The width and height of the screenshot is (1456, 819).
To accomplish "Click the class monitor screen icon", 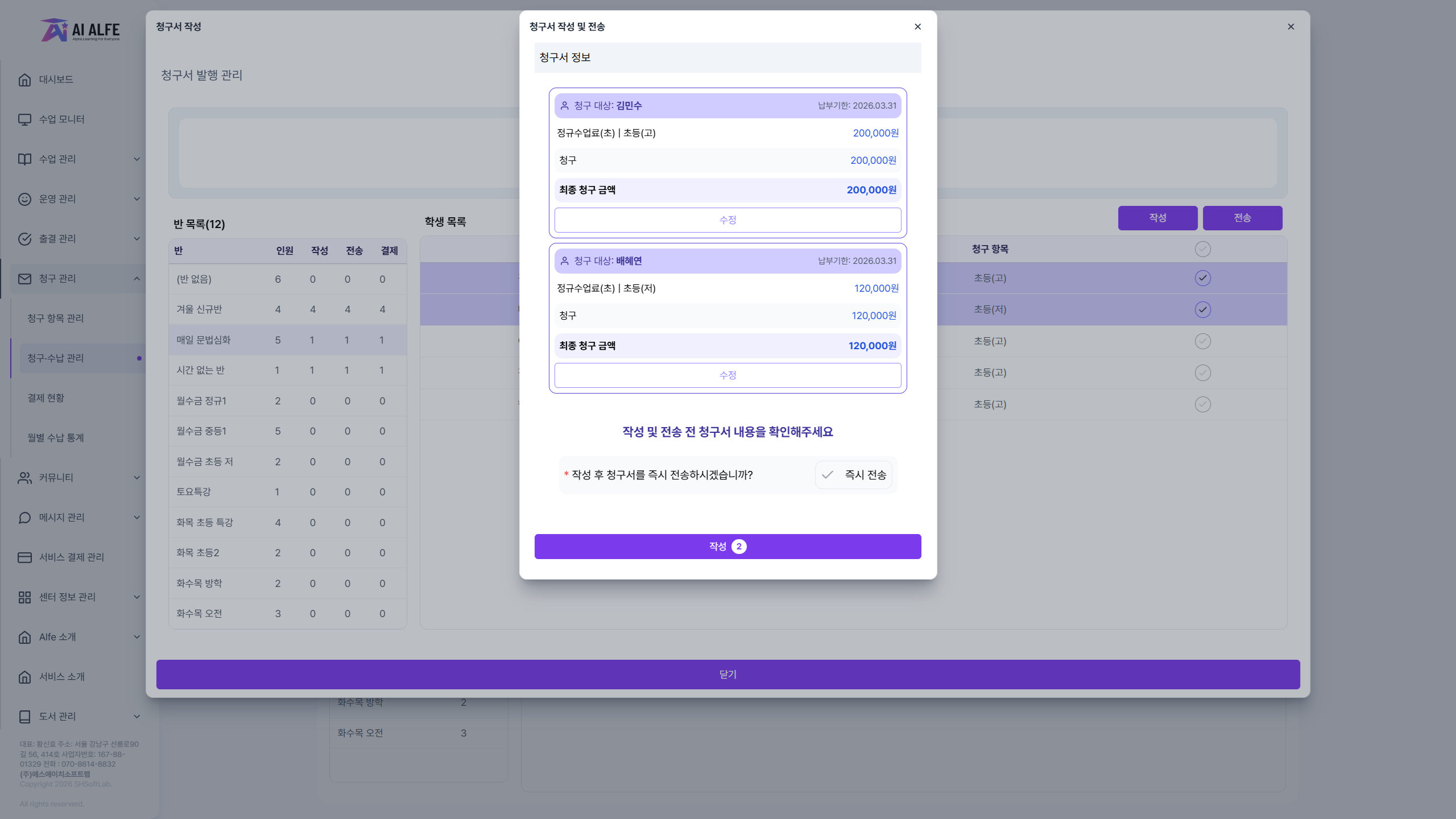I will coord(24,119).
